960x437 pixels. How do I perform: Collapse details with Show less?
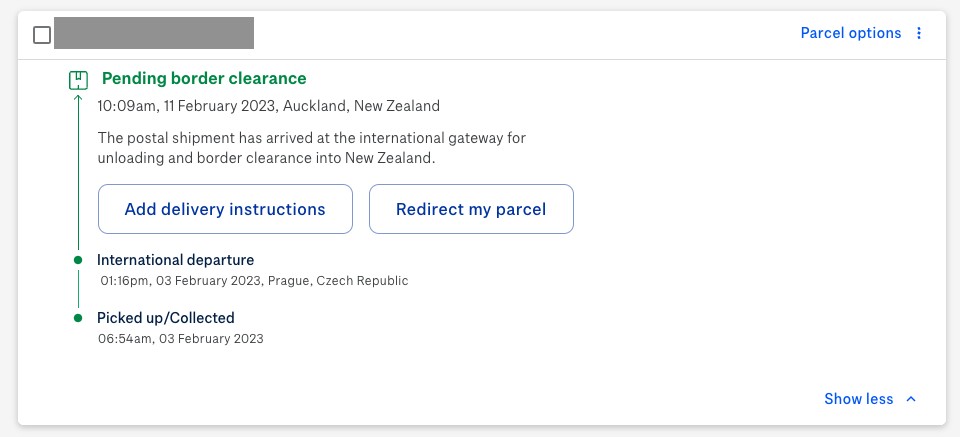[858, 399]
